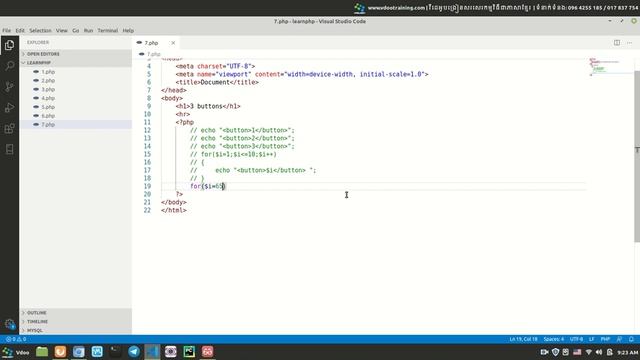Open the Go menu
The width and height of the screenshot is (640, 360).
pyautogui.click(x=76, y=31)
